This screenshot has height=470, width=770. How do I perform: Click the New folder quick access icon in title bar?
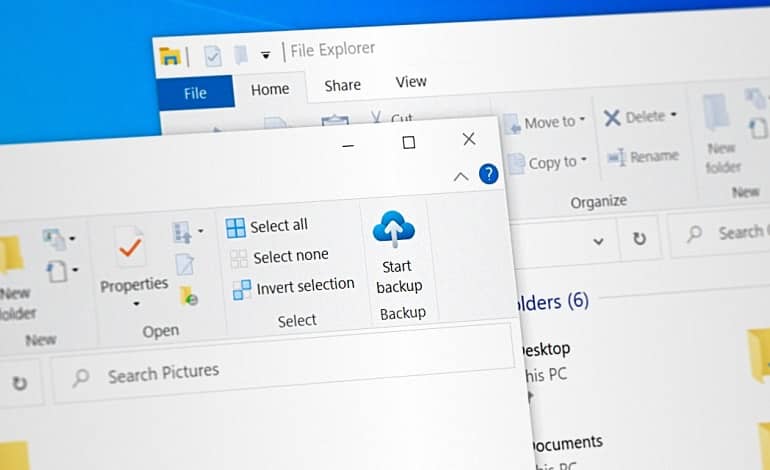(x=241, y=55)
